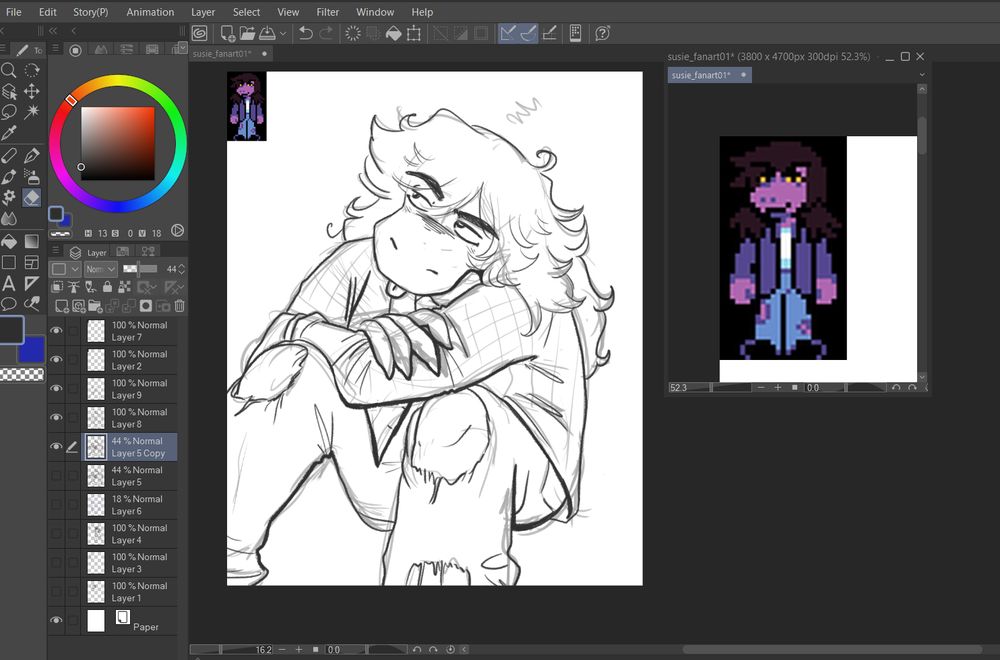Select the Frame border tool
The width and height of the screenshot is (1000, 660).
pyautogui.click(x=32, y=262)
